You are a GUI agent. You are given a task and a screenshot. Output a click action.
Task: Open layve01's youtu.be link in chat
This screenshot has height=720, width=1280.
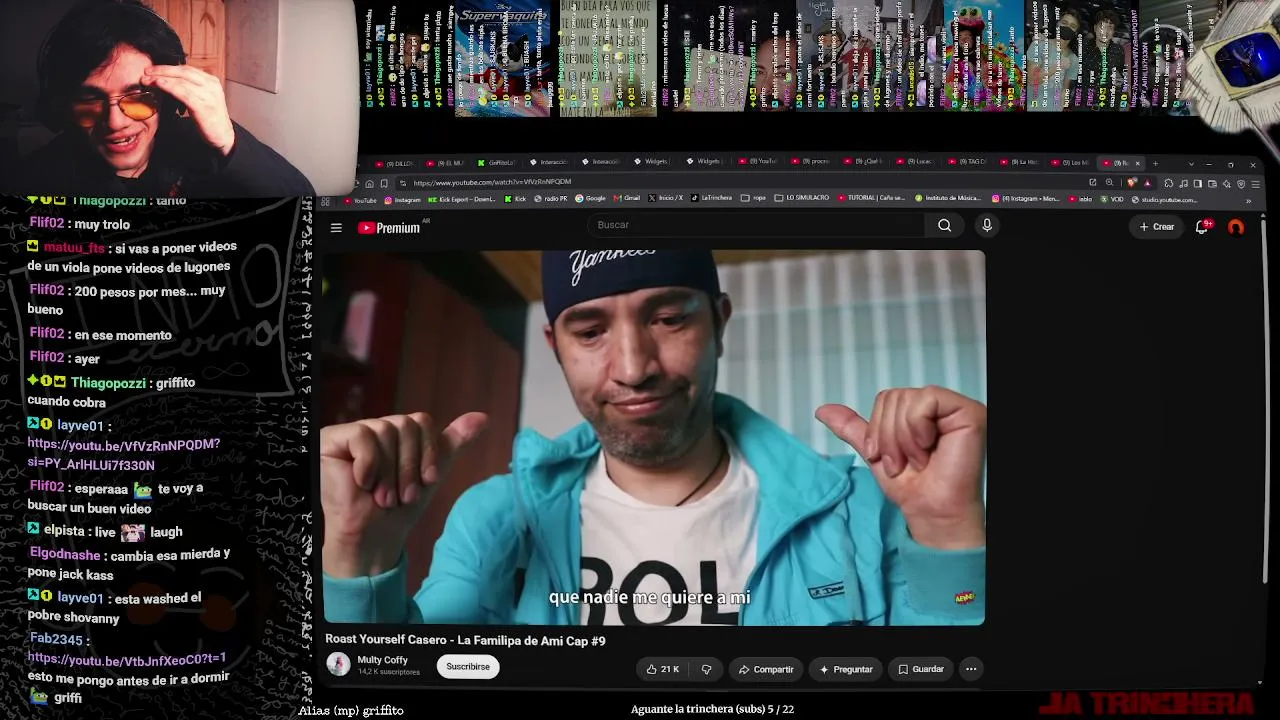click(x=123, y=455)
